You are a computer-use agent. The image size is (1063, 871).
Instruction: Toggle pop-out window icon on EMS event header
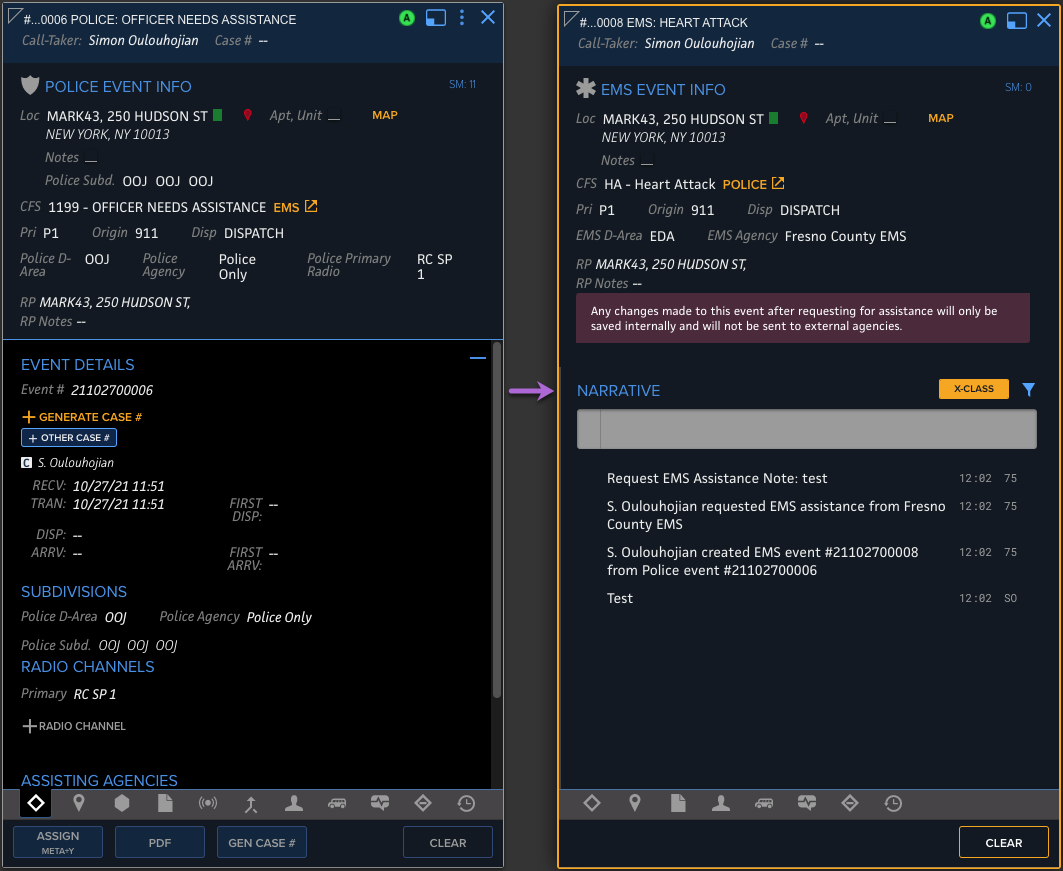pyautogui.click(x=1016, y=21)
